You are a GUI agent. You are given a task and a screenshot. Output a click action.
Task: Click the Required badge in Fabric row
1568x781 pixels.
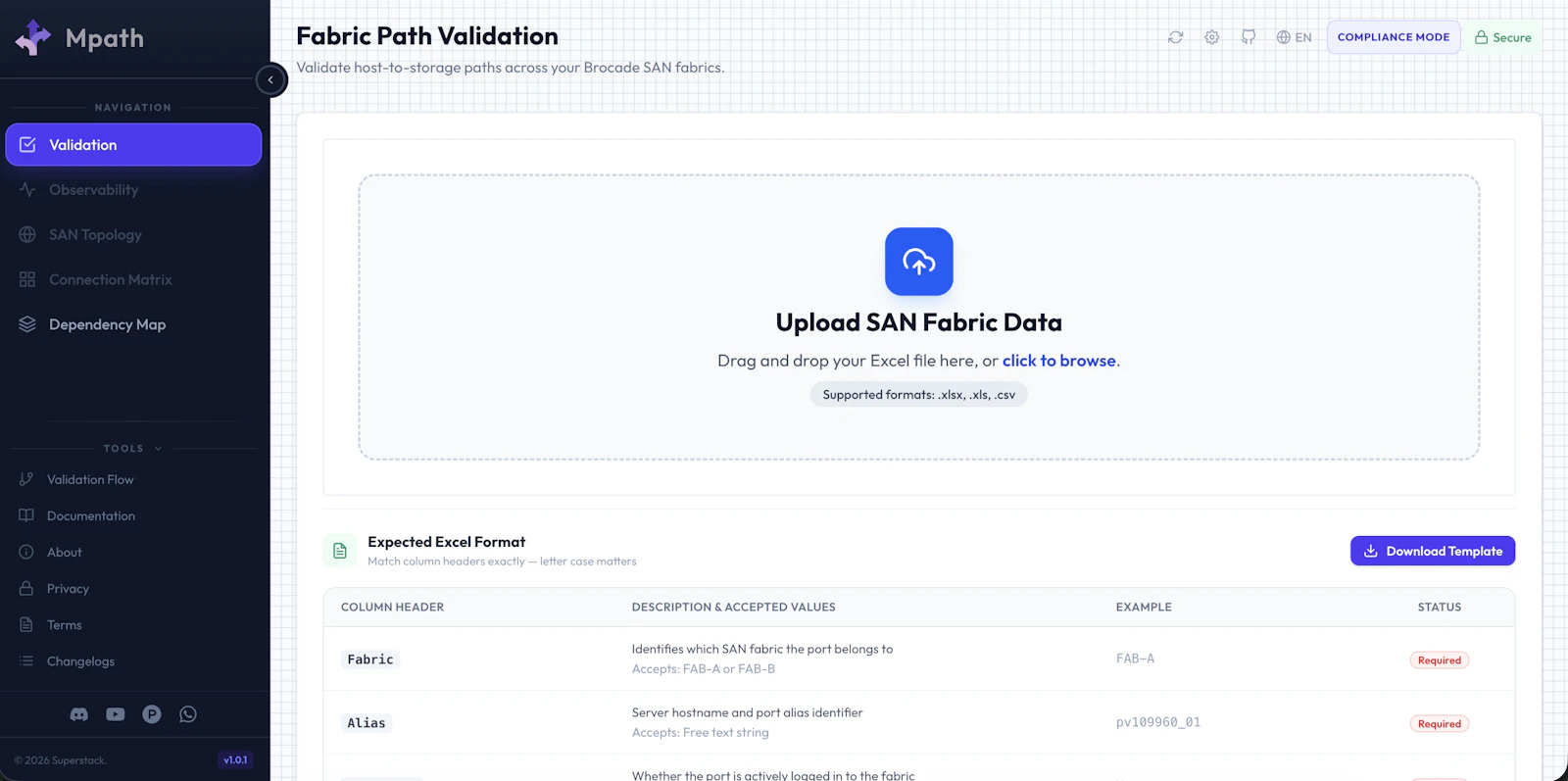point(1440,660)
